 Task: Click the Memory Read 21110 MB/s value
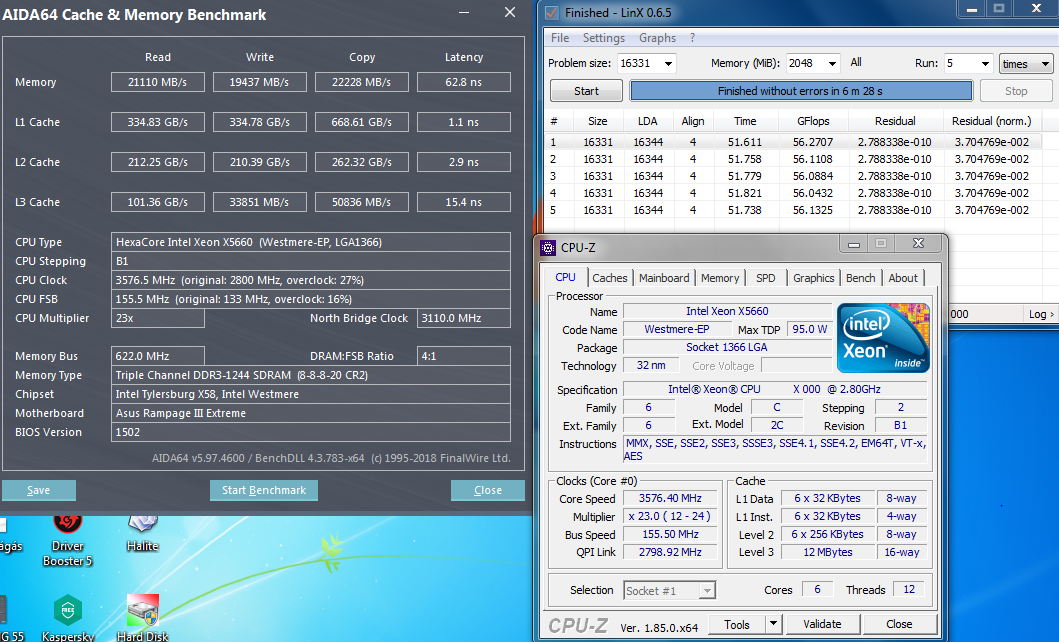[158, 82]
